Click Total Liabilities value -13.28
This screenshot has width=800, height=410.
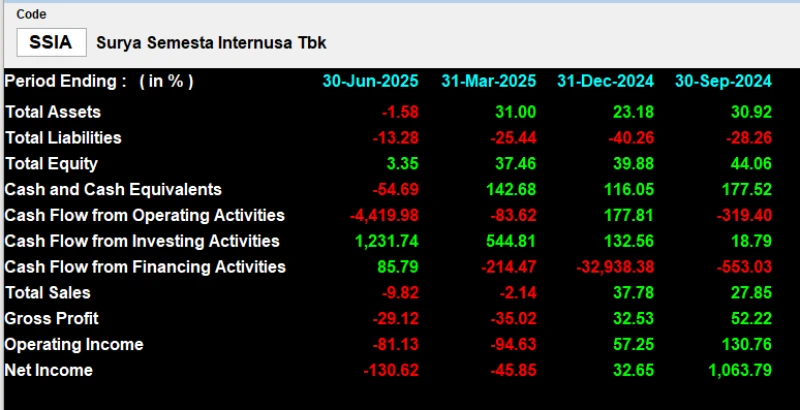click(395, 138)
